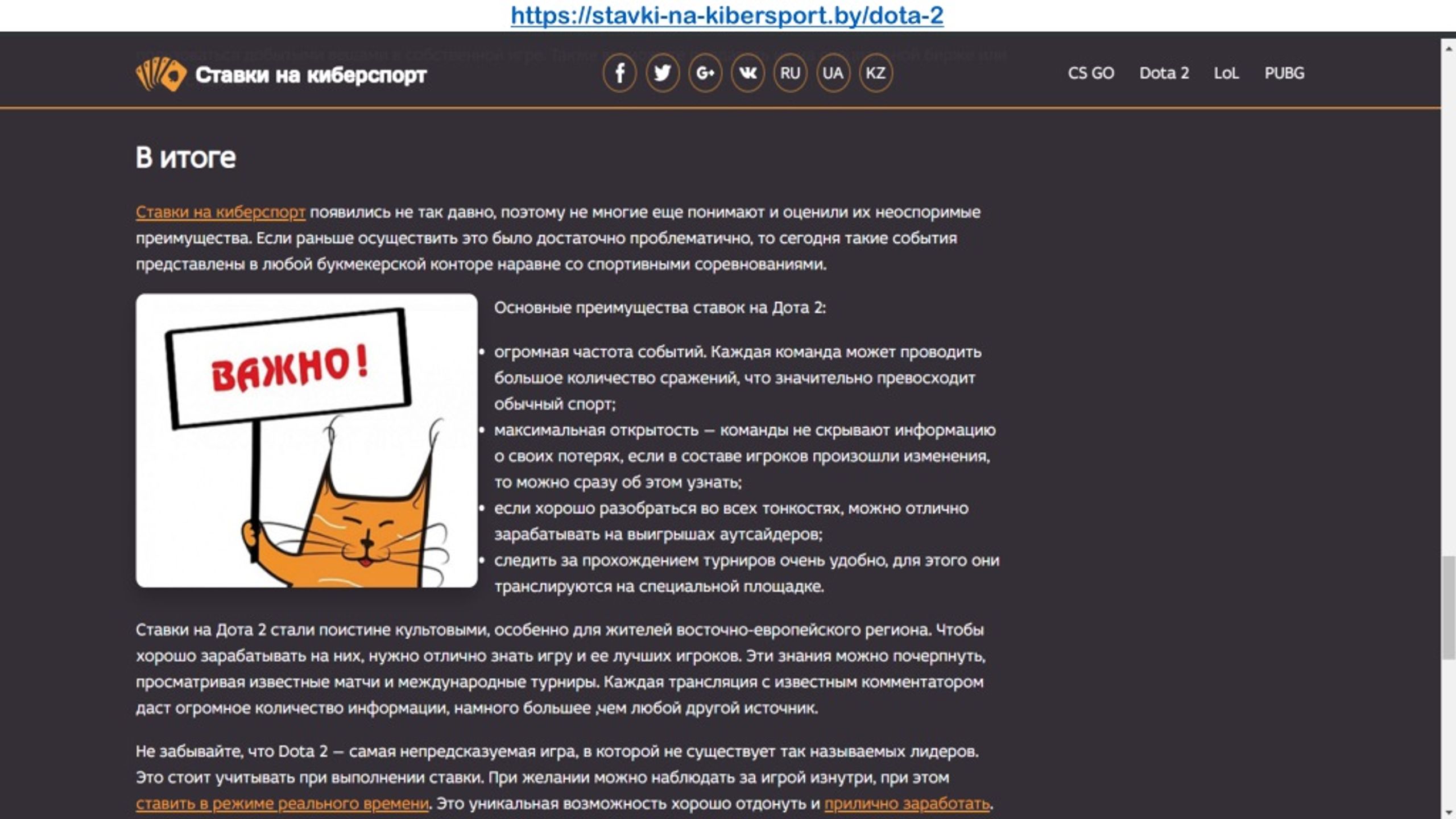Click the playing cards site logo
Image resolution: width=1456 pixels, height=819 pixels.
(161, 74)
